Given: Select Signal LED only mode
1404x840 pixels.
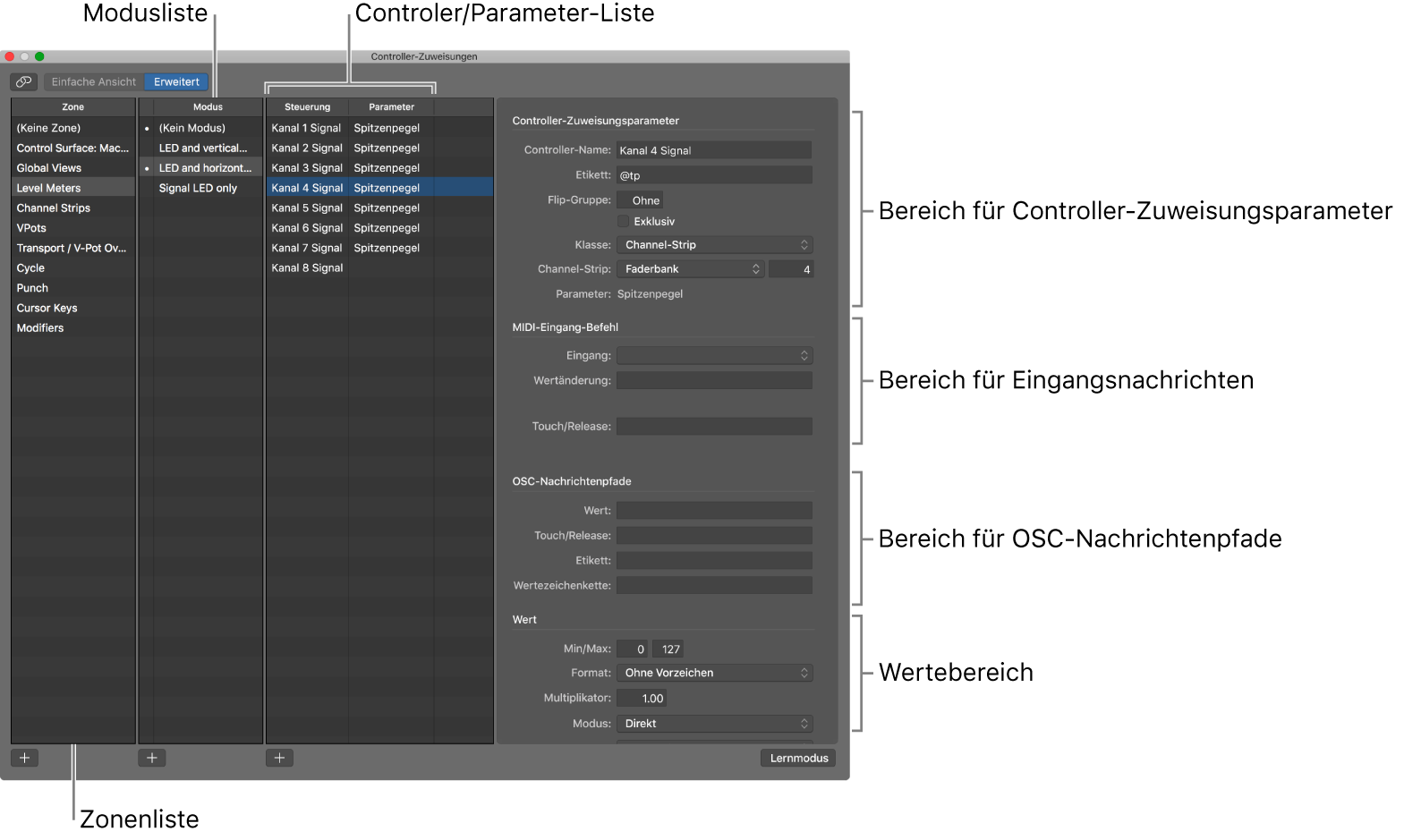Looking at the screenshot, I should [198, 188].
